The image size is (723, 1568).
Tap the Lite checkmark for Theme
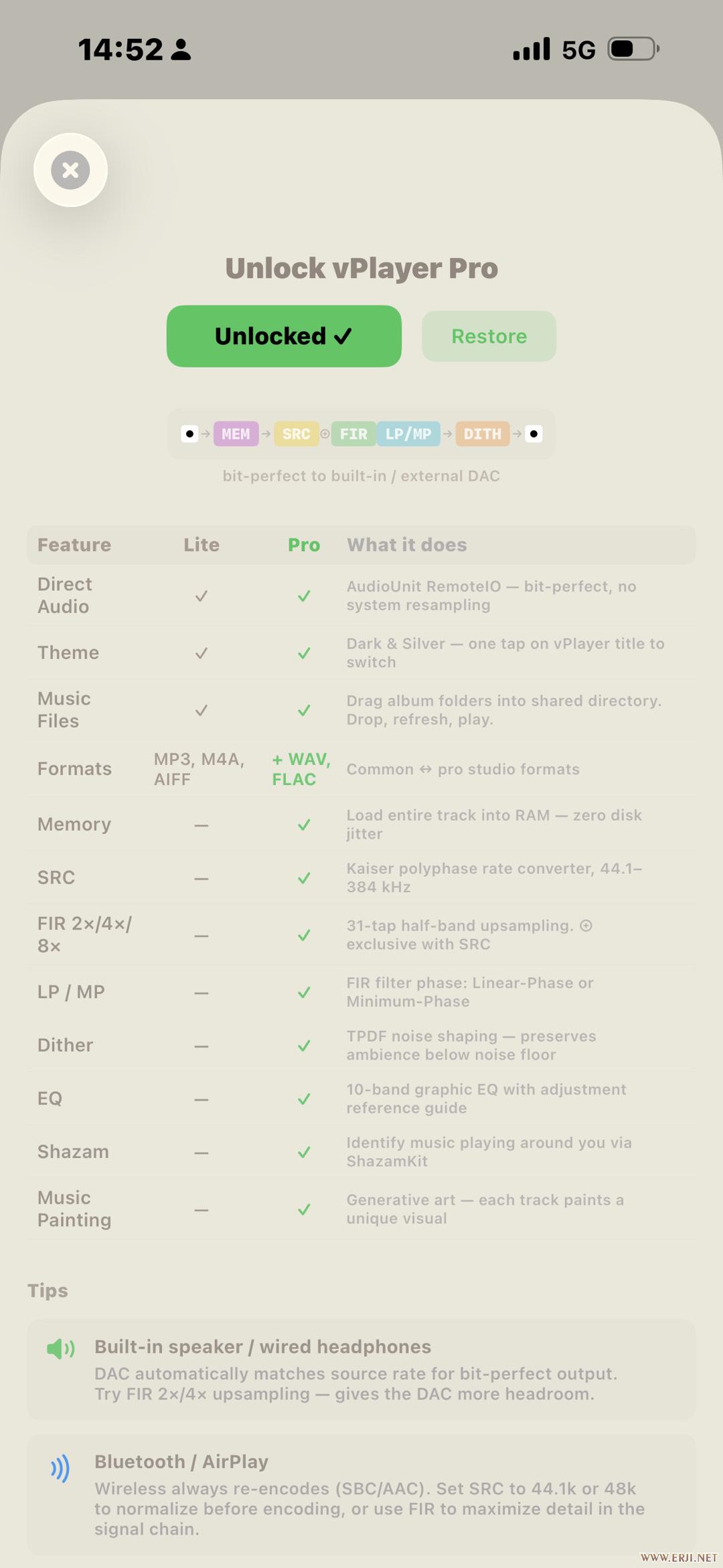(201, 653)
